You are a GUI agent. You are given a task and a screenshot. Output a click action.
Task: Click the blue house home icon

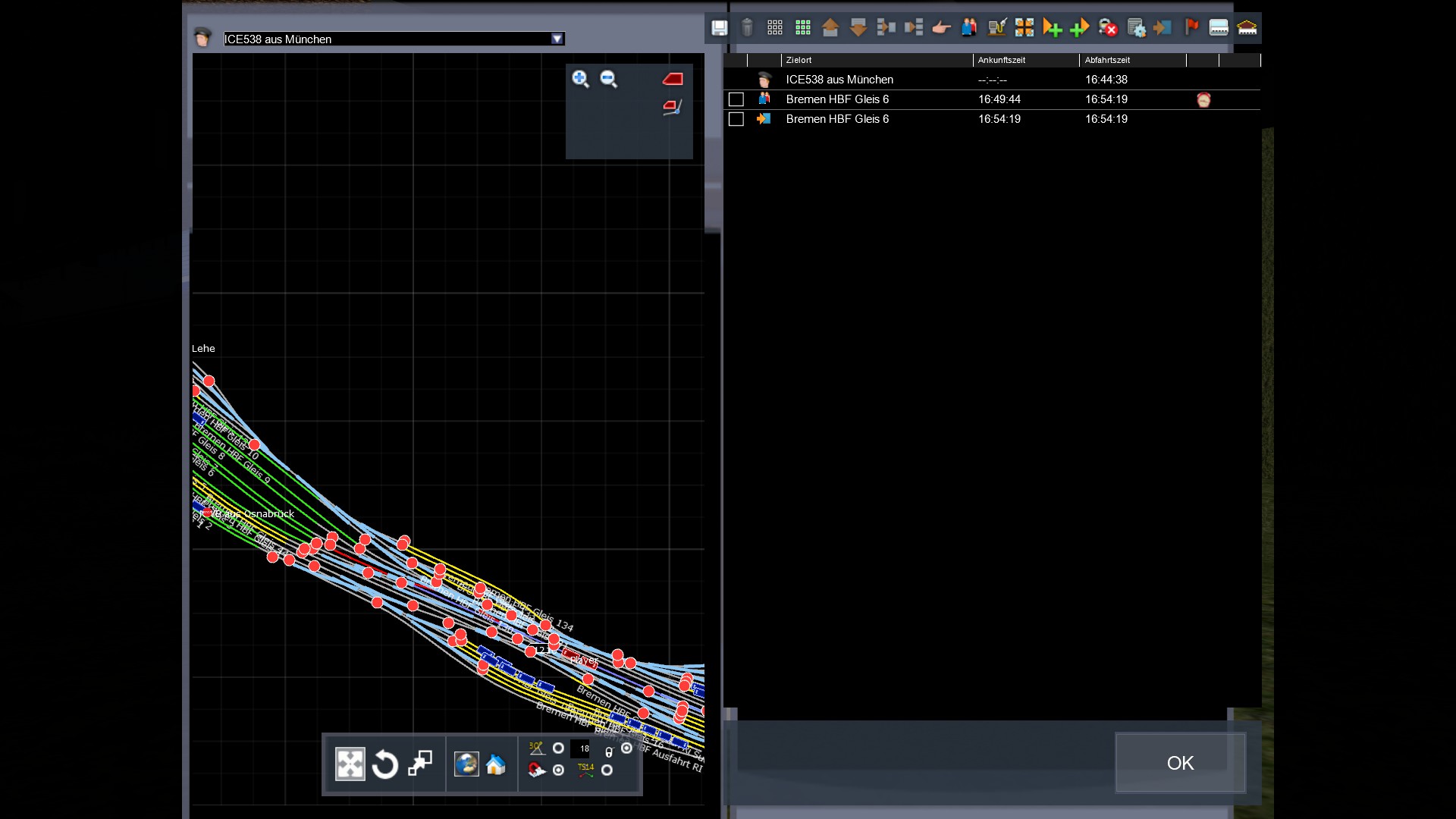click(x=496, y=764)
